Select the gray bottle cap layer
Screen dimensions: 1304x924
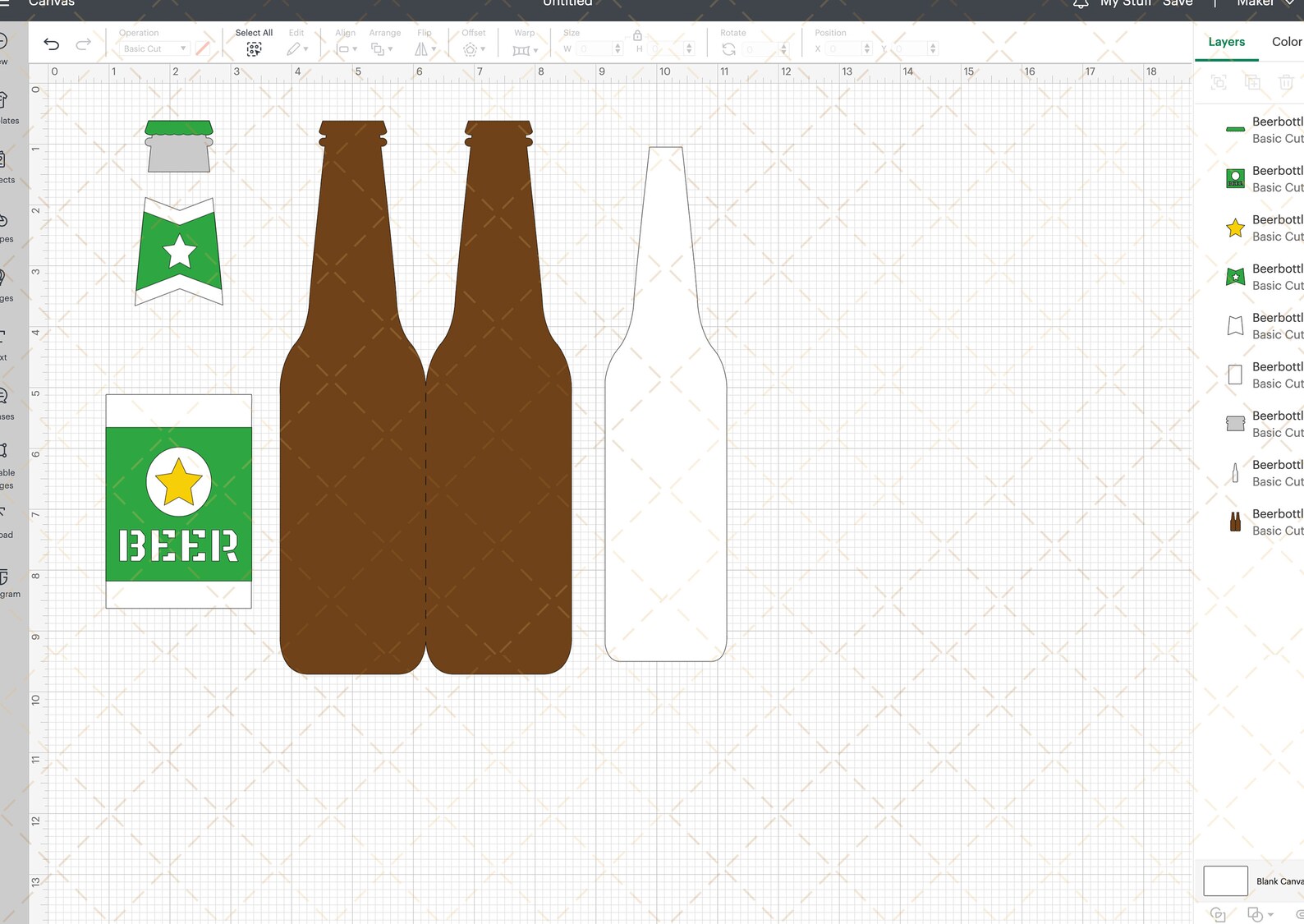tap(1250, 424)
